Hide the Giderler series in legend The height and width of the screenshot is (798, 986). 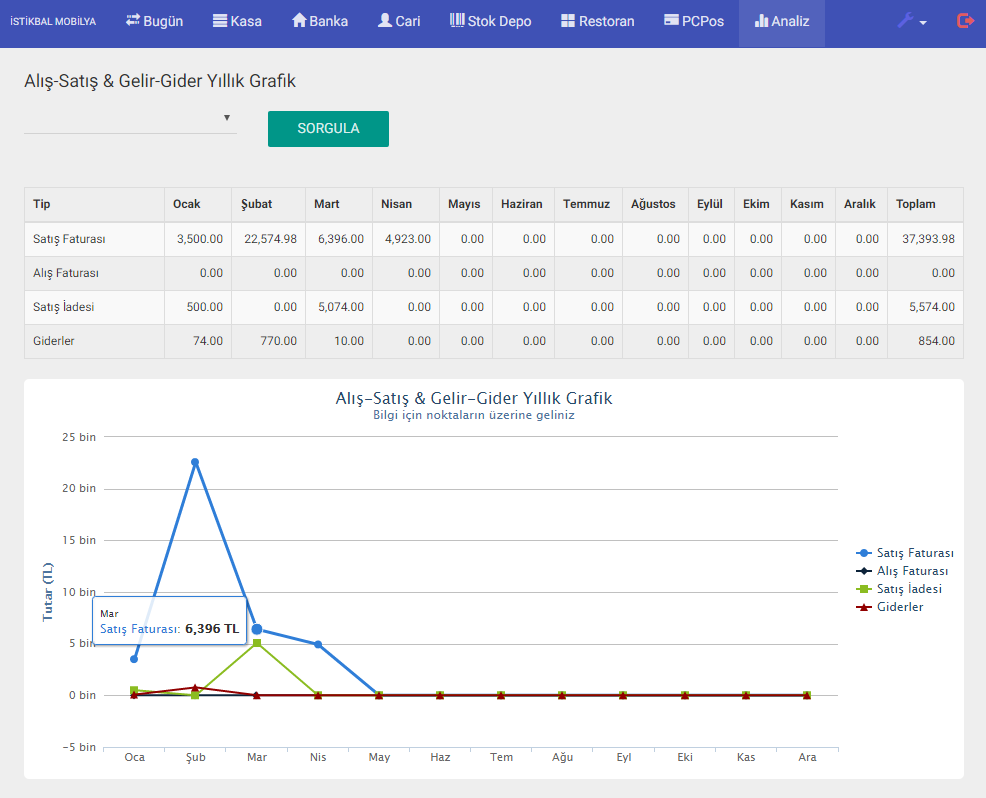[899, 607]
